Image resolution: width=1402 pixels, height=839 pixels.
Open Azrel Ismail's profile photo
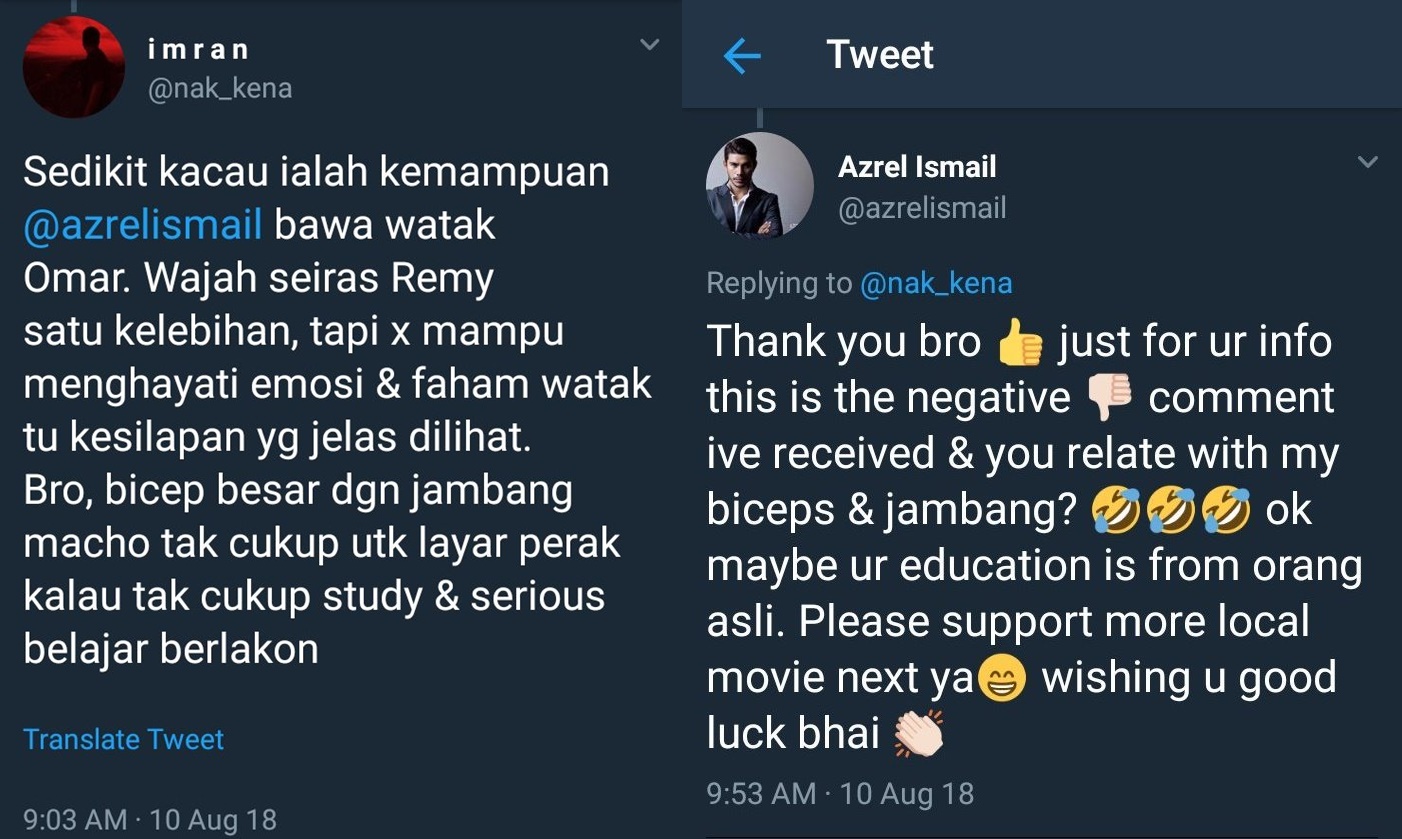click(759, 185)
